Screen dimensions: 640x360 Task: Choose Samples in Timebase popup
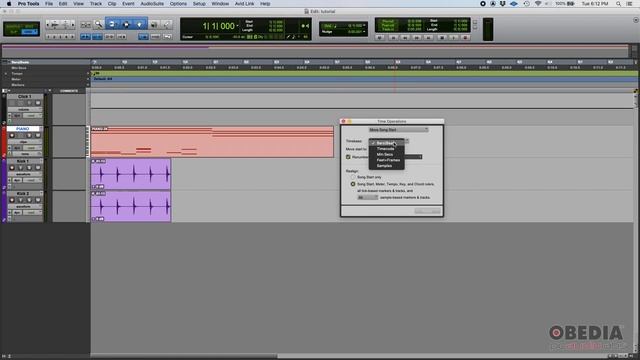(387, 166)
